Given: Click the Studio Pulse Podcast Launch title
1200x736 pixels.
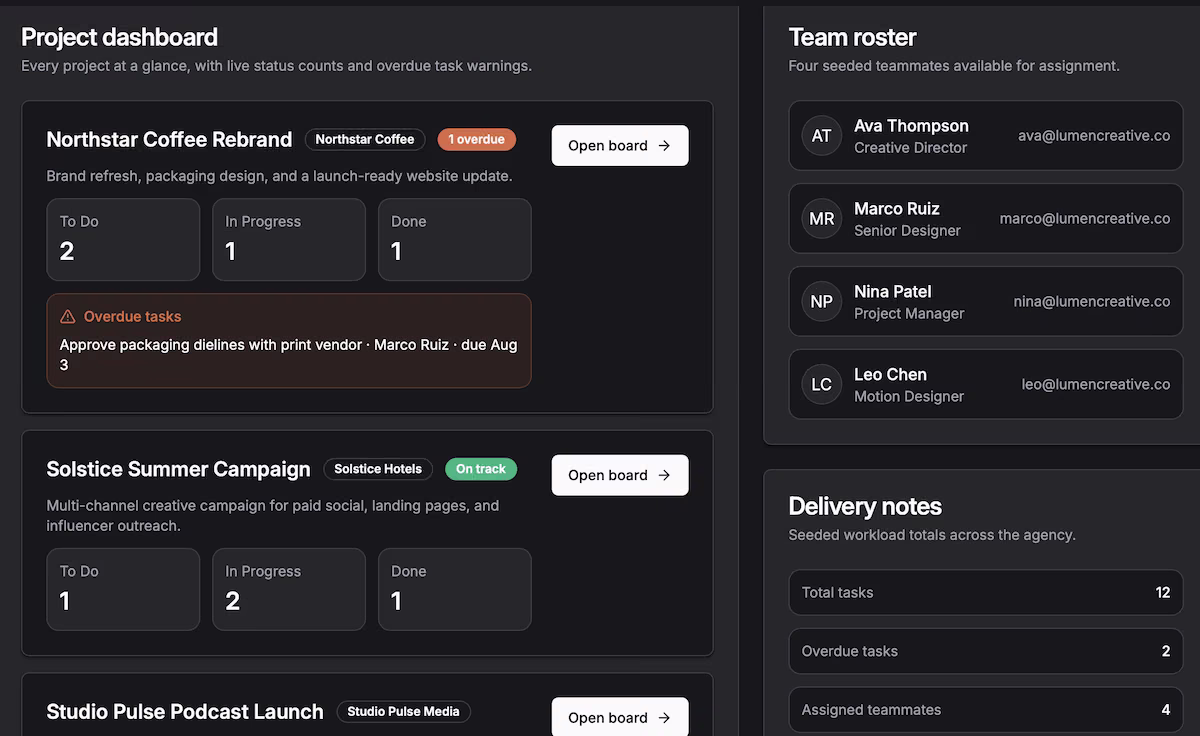Looking at the screenshot, I should pos(185,711).
